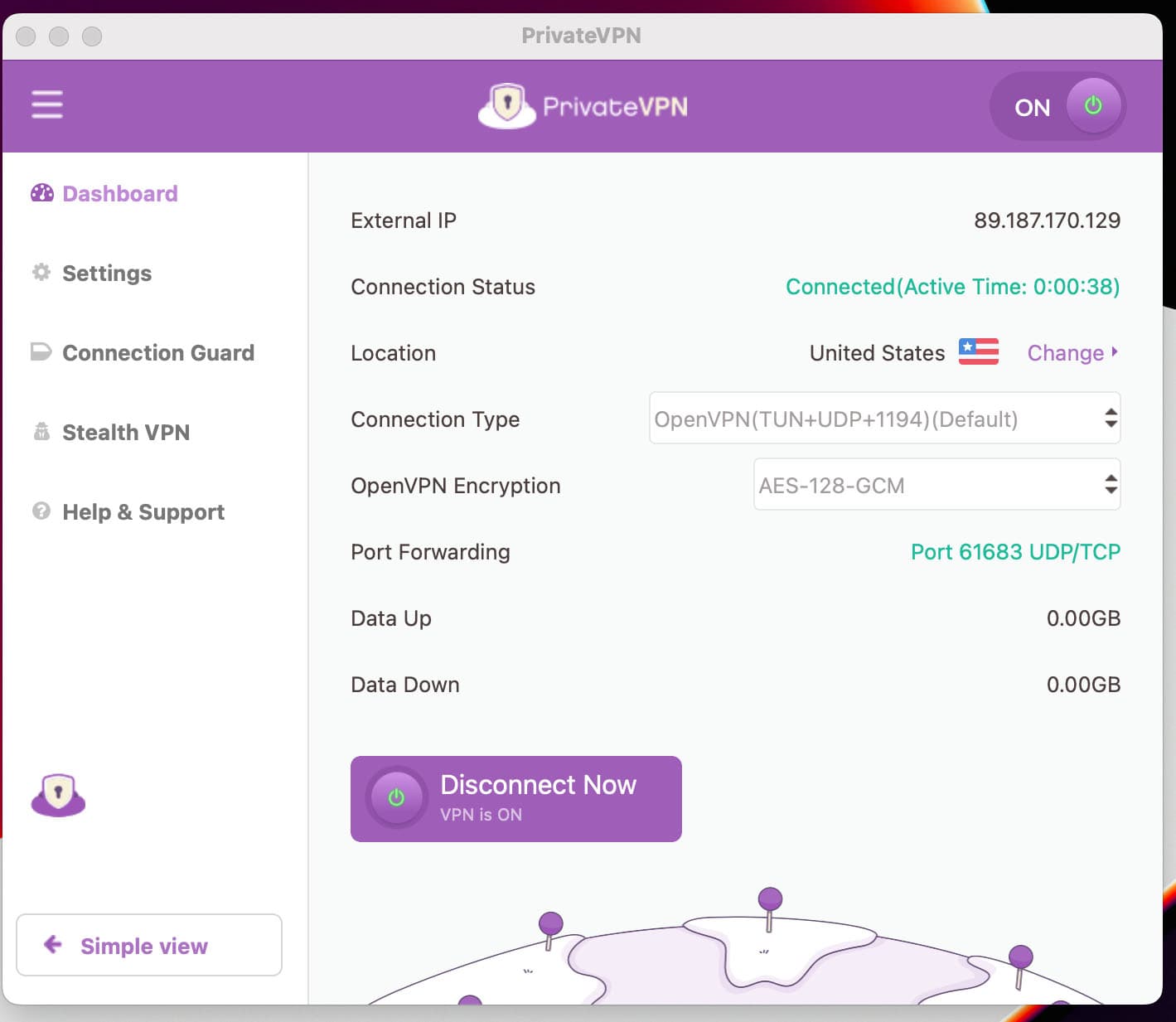Click the Help & Support question icon
Image resolution: width=1176 pixels, height=1022 pixels.
[41, 511]
